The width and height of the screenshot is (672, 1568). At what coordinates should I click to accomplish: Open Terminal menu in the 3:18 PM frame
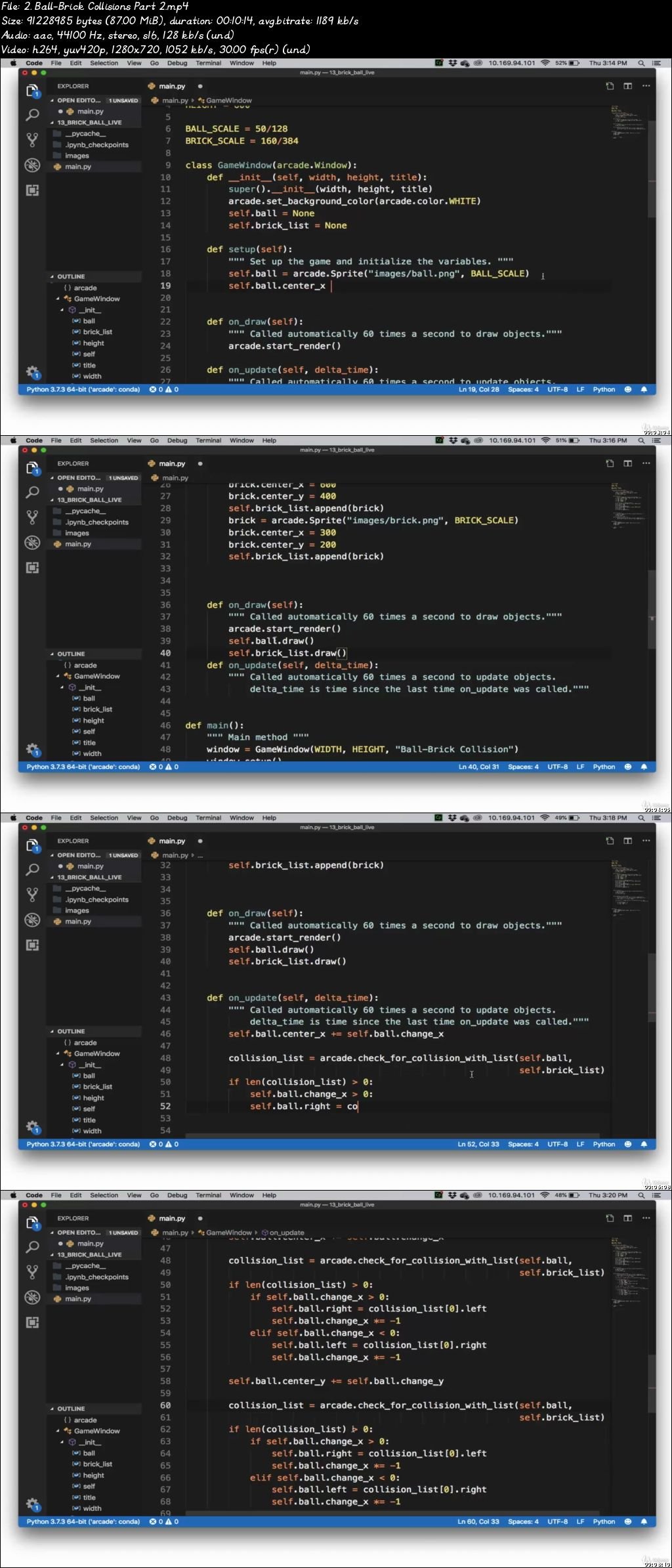[209, 818]
